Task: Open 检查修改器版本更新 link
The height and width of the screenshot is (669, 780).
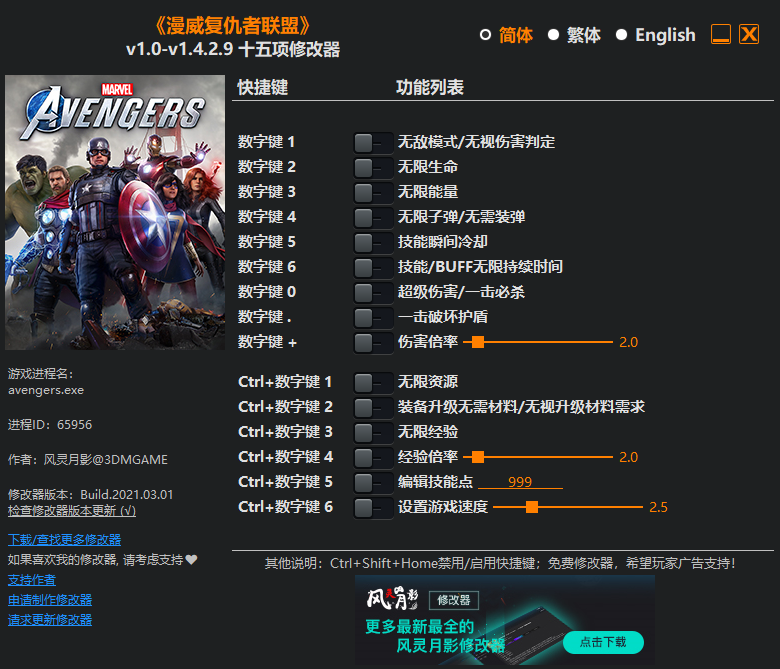Action: (72, 511)
